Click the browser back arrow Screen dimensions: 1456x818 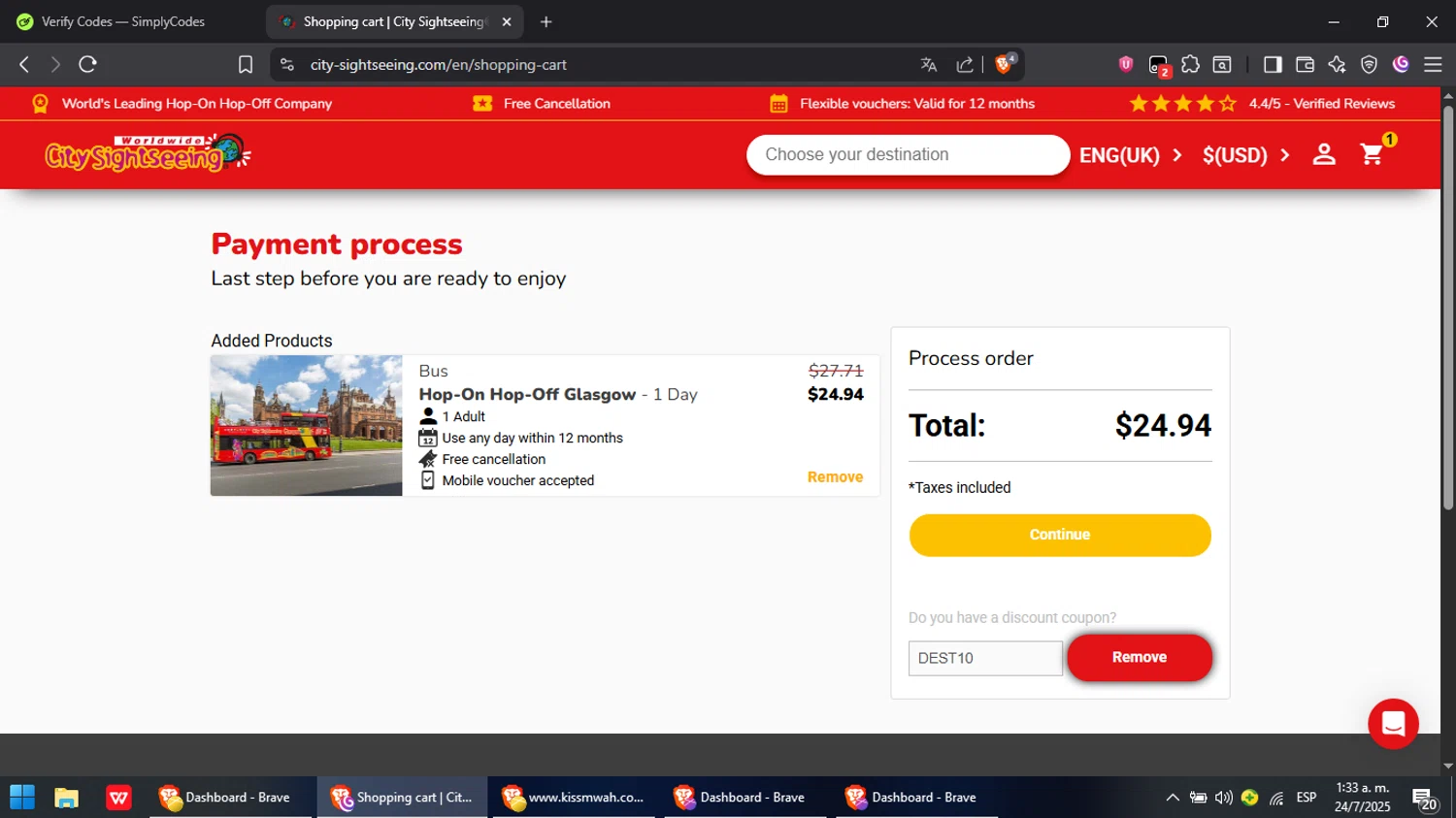pyautogui.click(x=24, y=64)
